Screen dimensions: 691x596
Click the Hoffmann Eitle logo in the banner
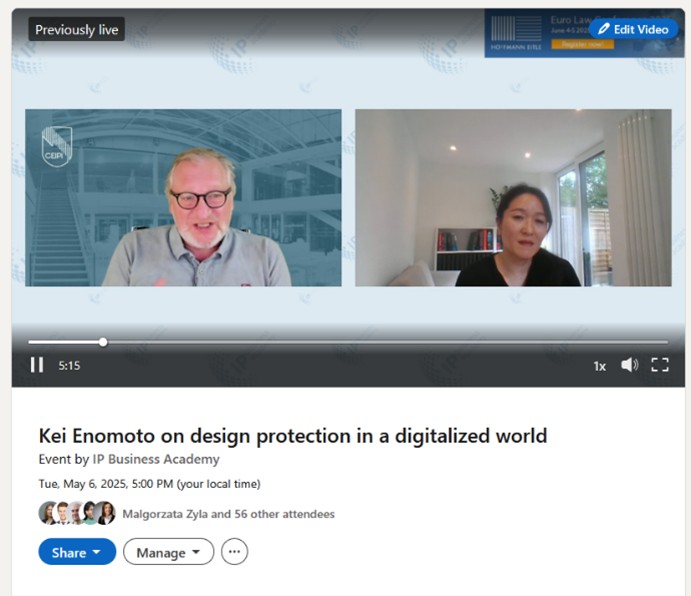tap(515, 32)
